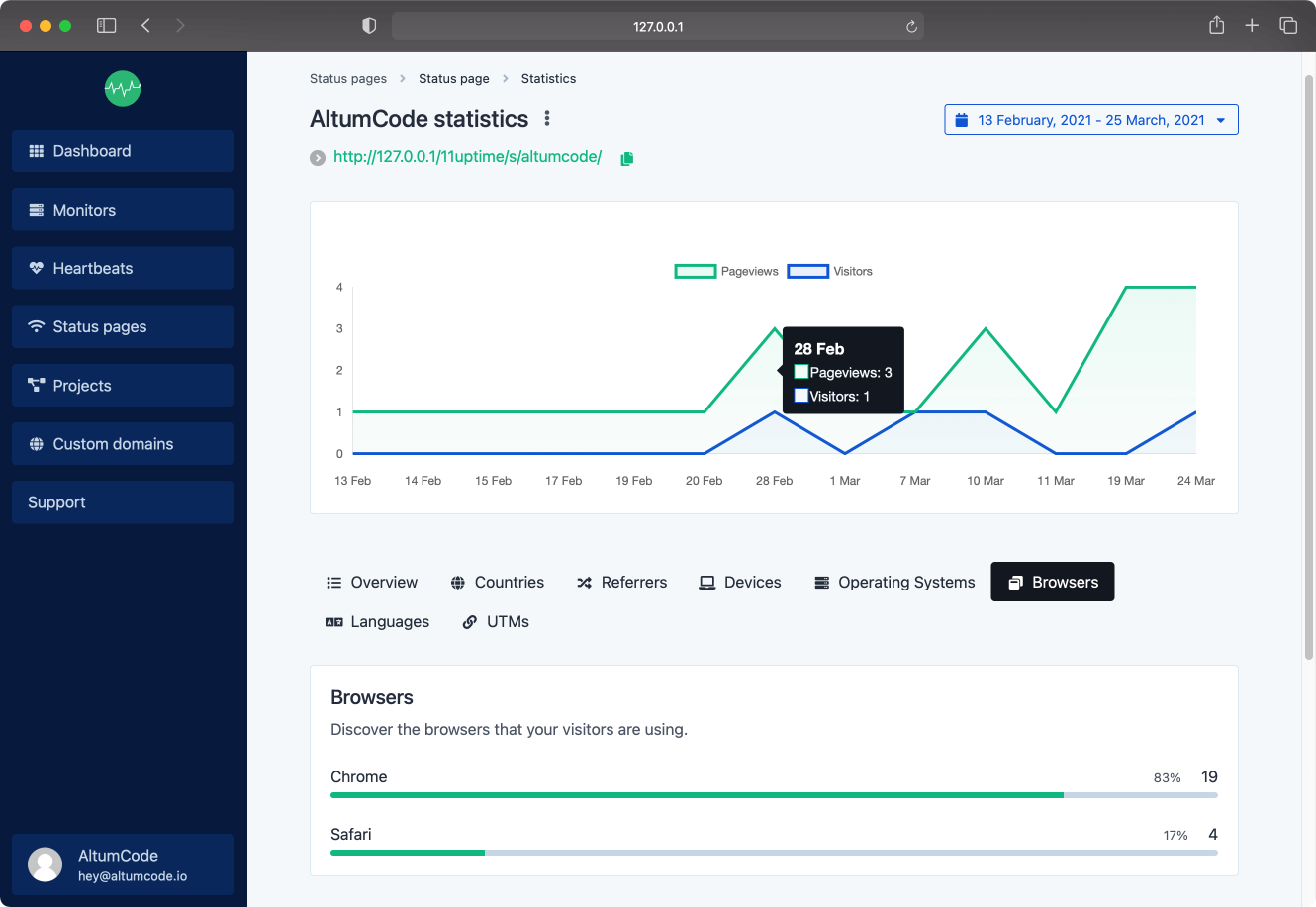
Task: Open the Support sidebar link
Action: click(123, 502)
